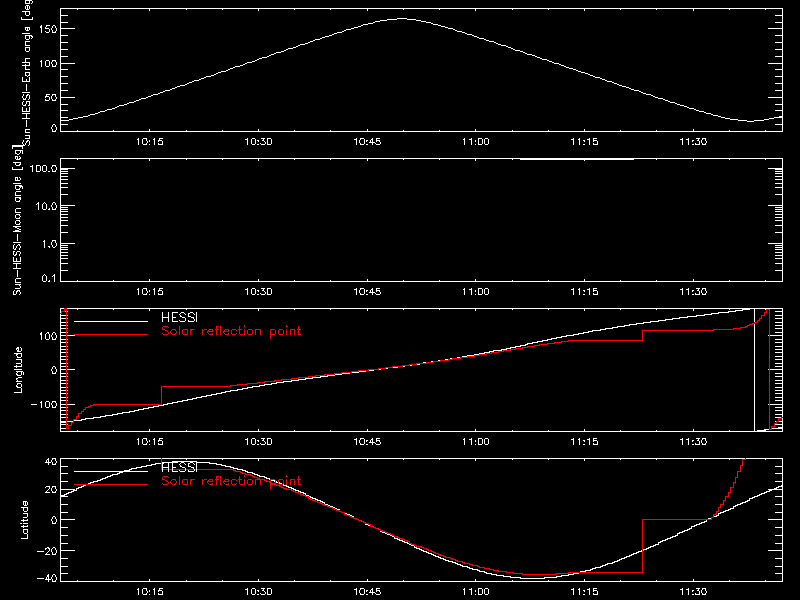Click the Sun-HESSI-Moon angle [deg] axis title
Image resolution: width=800 pixels, height=600 pixels.
(17, 220)
